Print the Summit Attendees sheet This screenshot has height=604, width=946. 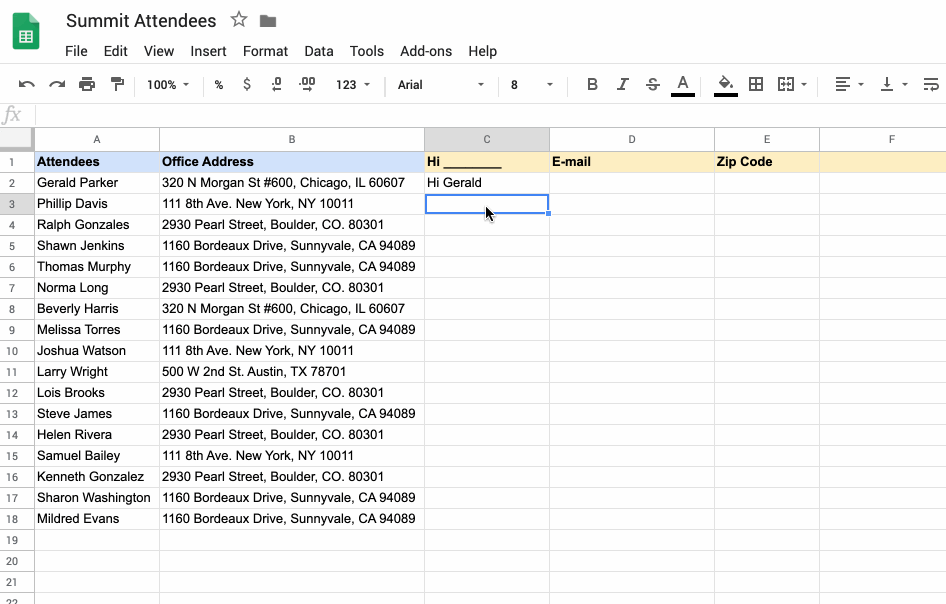point(88,85)
